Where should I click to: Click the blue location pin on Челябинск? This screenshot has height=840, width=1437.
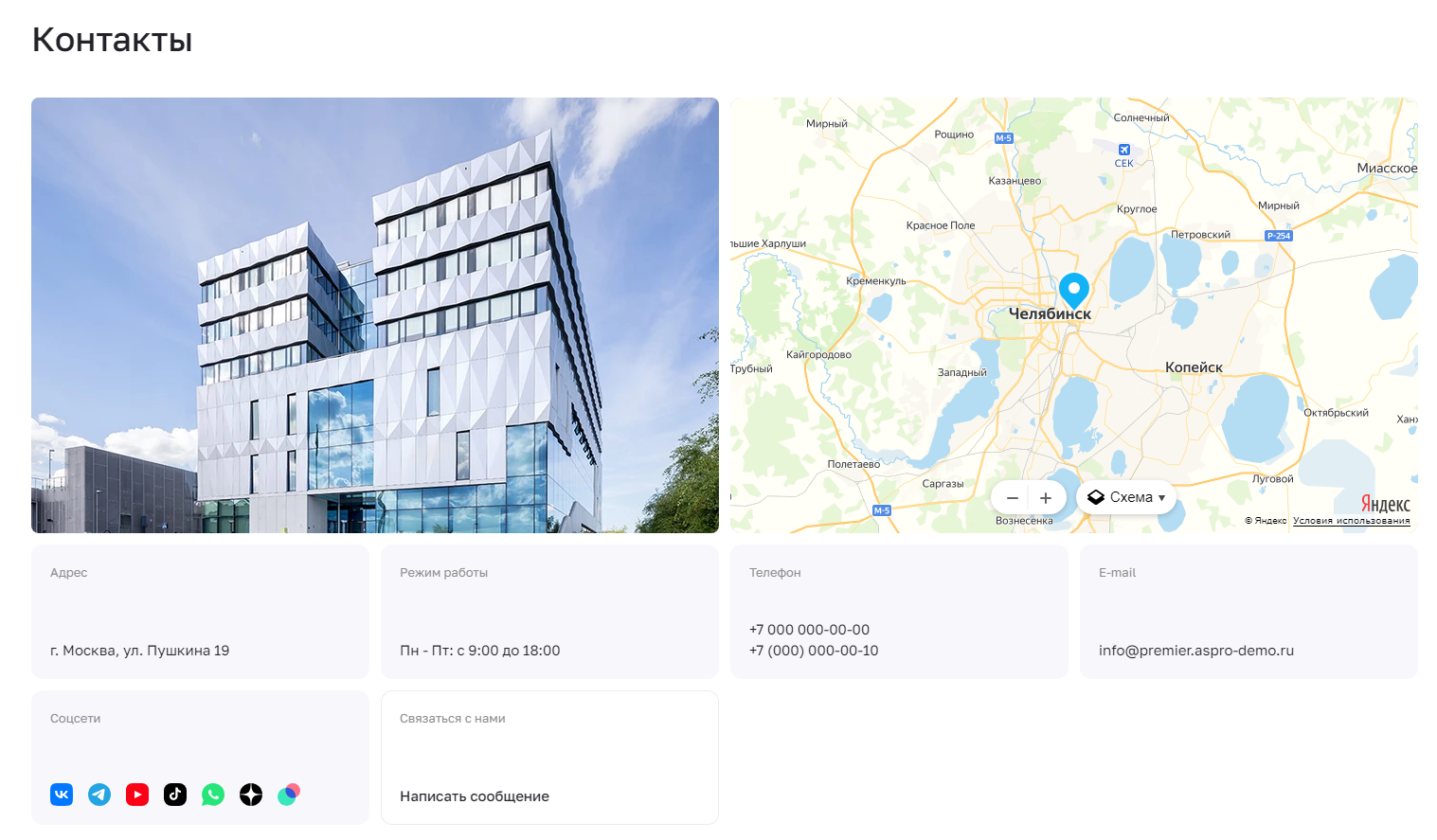(x=1073, y=290)
